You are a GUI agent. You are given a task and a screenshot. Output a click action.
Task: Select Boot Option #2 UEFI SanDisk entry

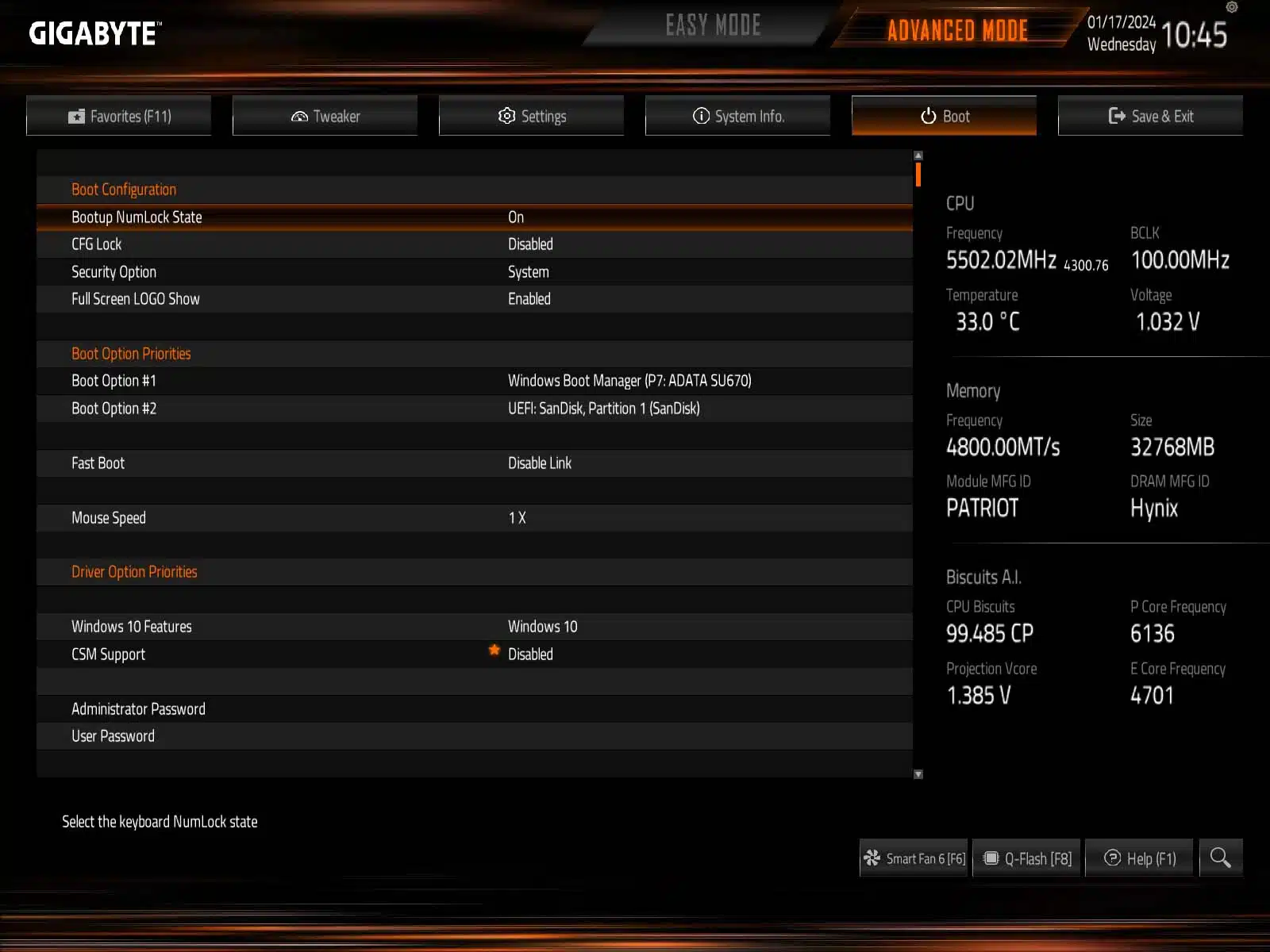604,409
